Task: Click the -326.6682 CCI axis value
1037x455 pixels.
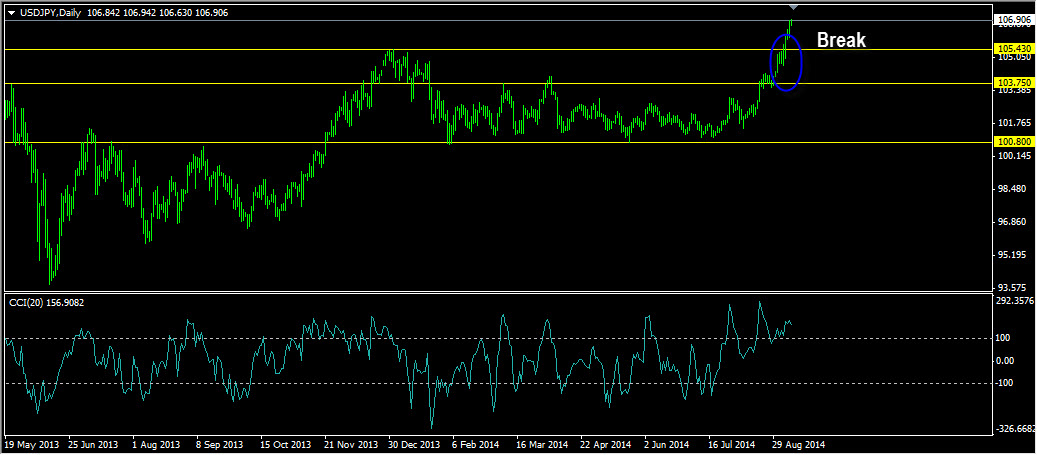Action: [x=1015, y=429]
